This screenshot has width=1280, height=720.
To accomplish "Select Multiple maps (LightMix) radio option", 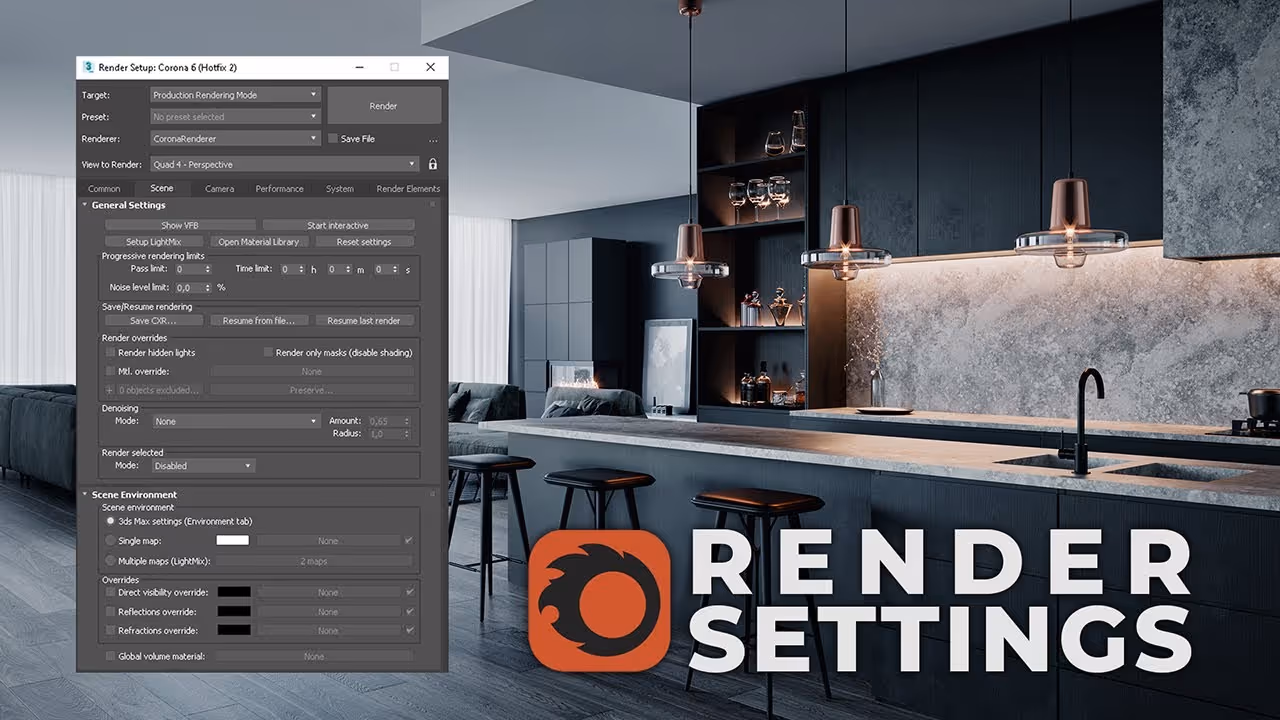I will (x=110, y=561).
